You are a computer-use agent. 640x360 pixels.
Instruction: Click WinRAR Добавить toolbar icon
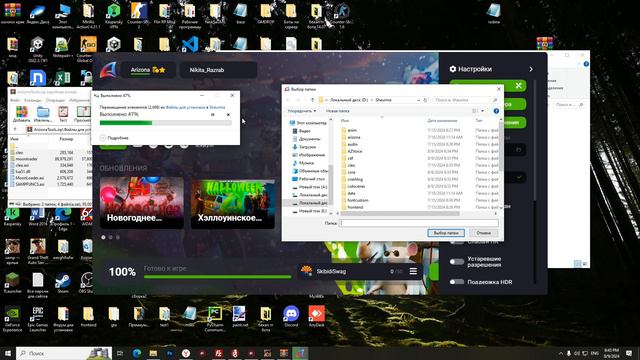[21, 114]
